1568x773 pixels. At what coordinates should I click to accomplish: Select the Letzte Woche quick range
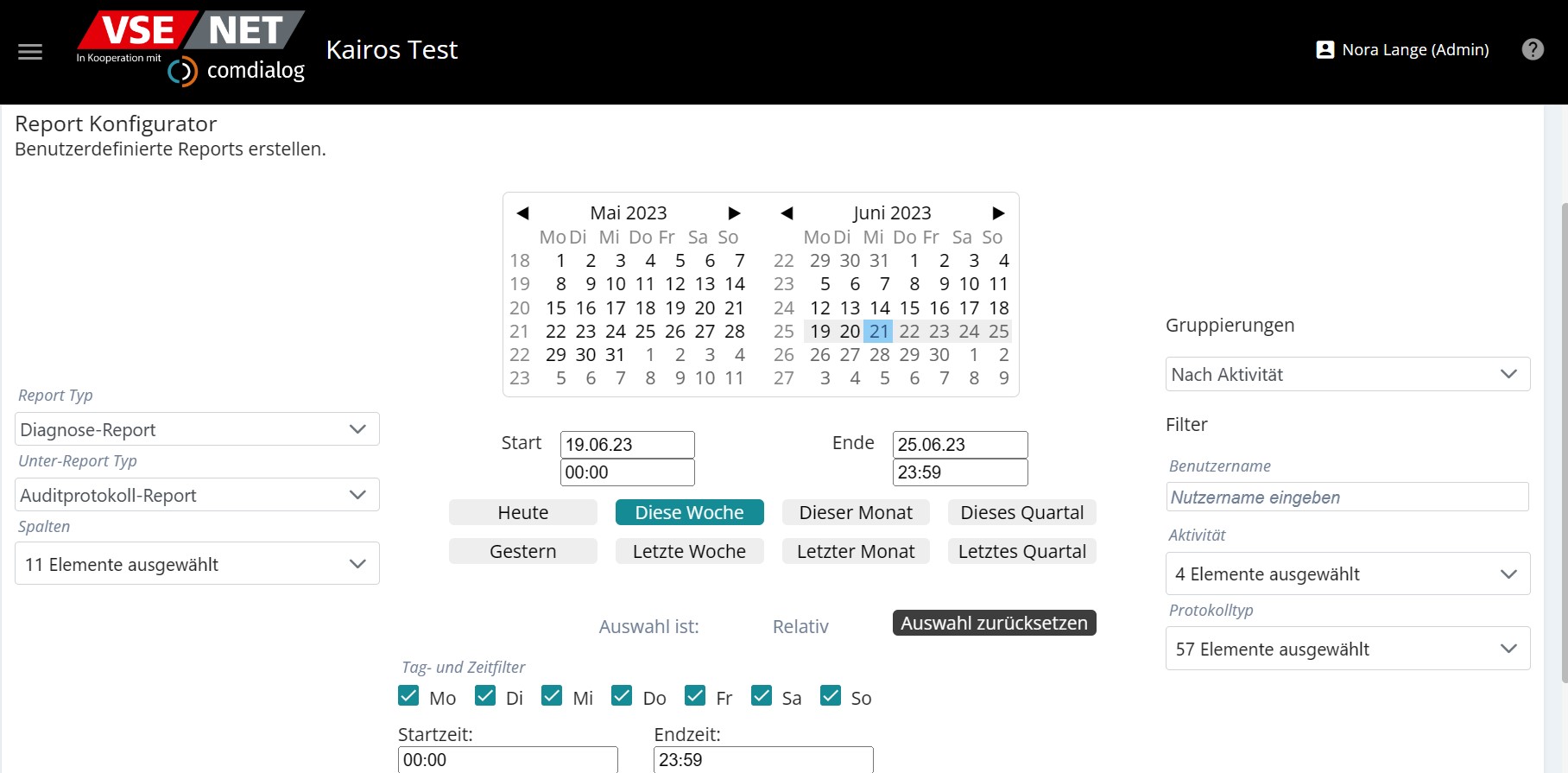(689, 551)
